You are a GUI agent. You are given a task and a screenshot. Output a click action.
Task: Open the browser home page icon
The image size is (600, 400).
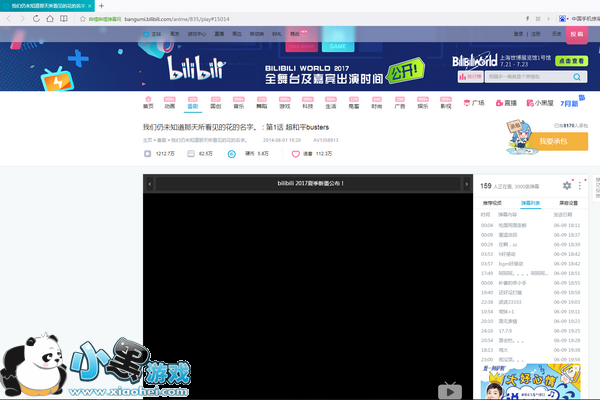tap(50, 18)
